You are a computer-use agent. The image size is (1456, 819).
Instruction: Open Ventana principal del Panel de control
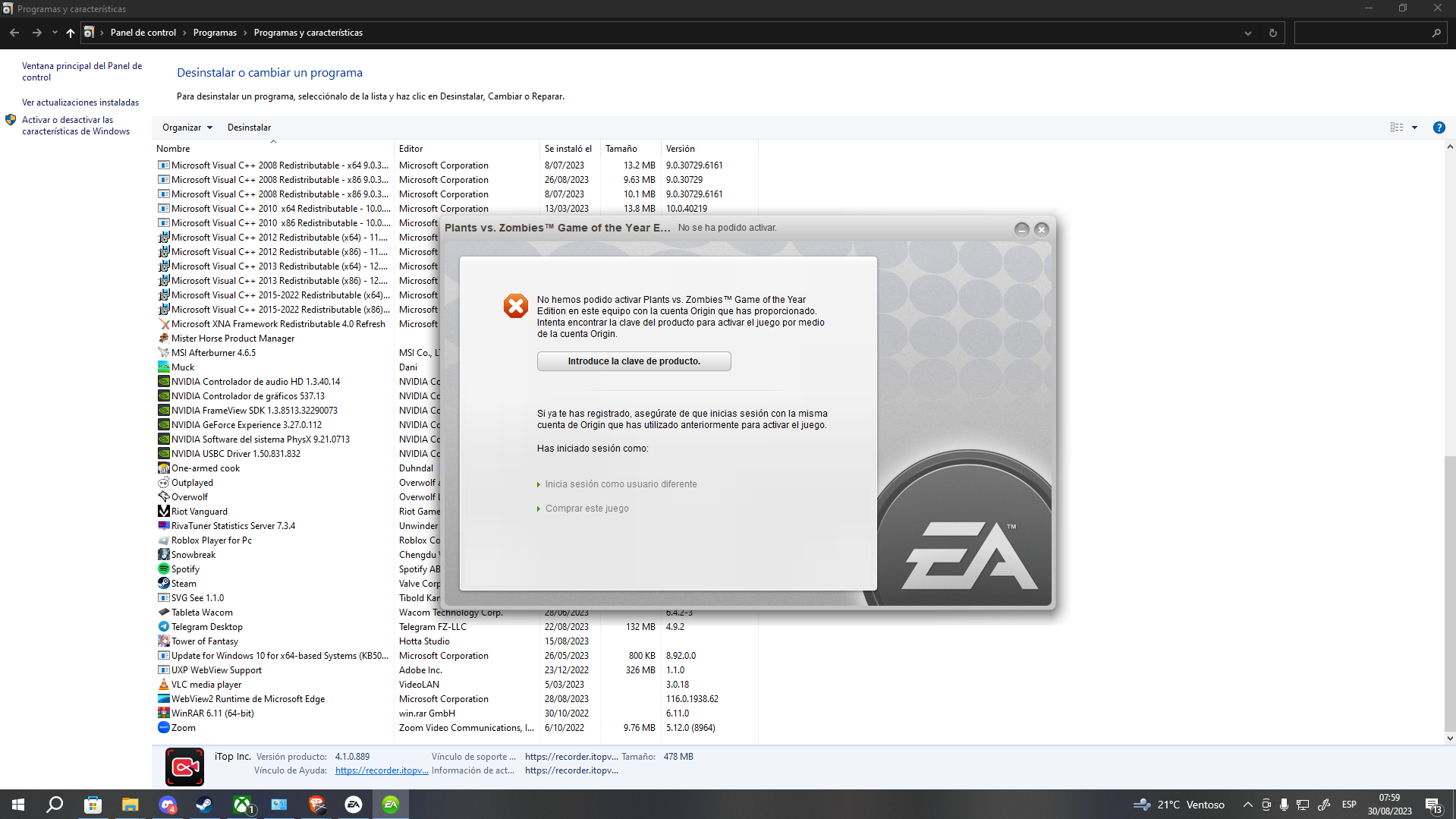[x=82, y=71]
